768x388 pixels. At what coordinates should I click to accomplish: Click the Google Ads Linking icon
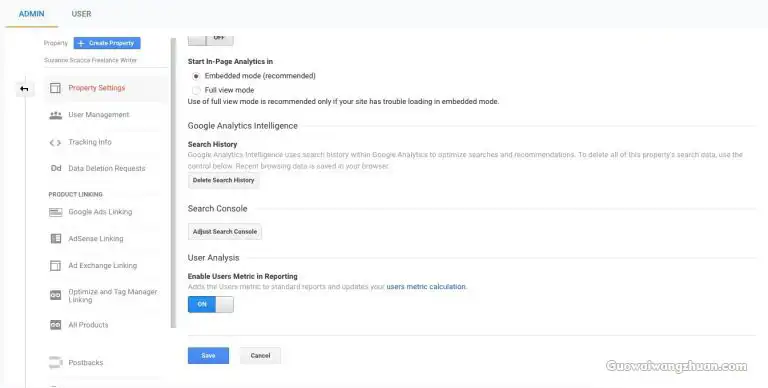coord(55,212)
